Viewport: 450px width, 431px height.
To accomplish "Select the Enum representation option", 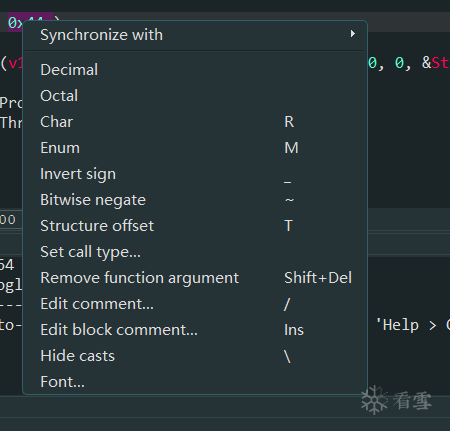I will tap(195, 148).
